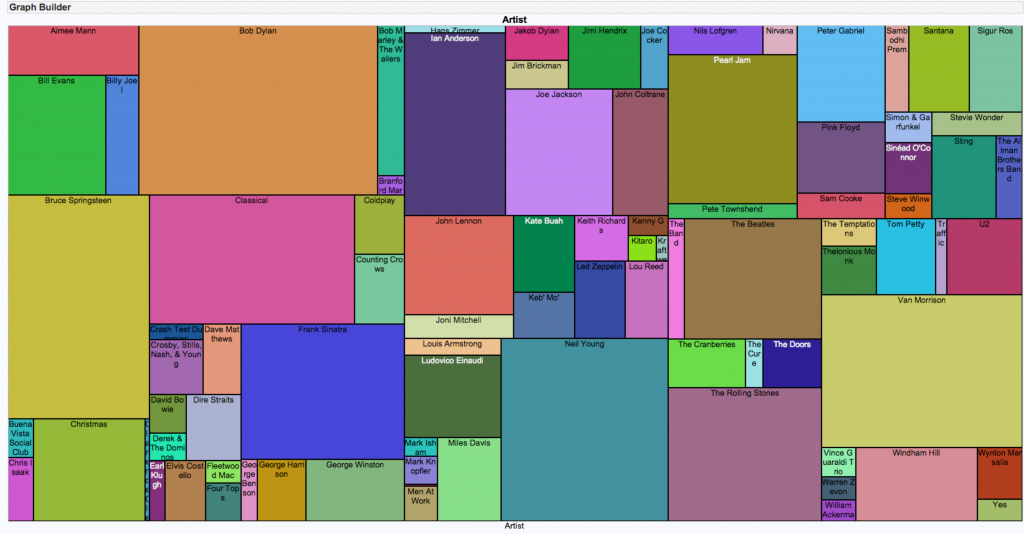Click the Tom Petty tile
The width and height of the screenshot is (1024, 534).
point(906,257)
